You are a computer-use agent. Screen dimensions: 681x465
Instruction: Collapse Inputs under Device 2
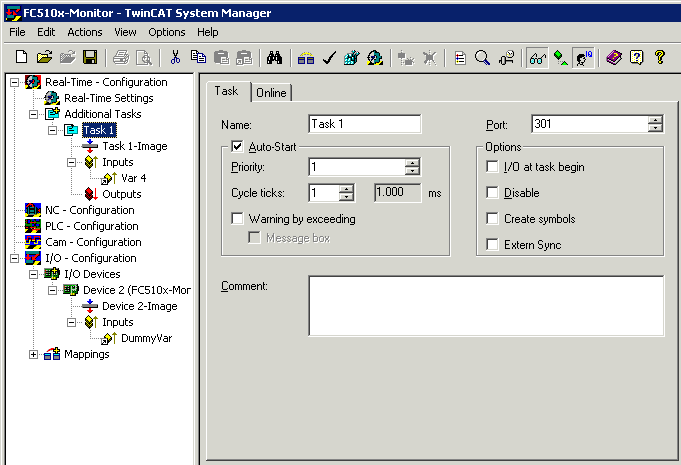72,323
